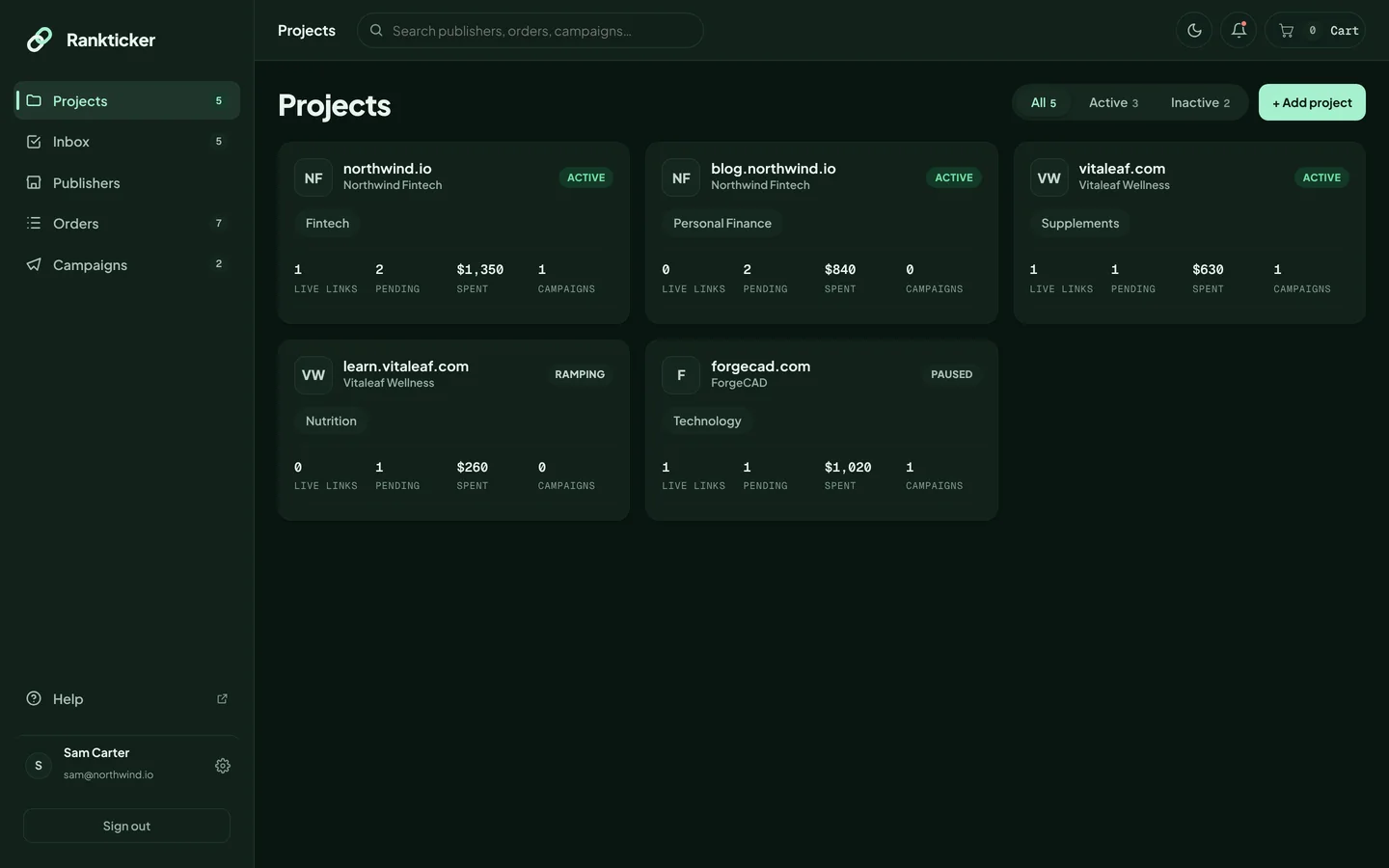Open the forgecad.com project title
1389x868 pixels.
point(761,366)
